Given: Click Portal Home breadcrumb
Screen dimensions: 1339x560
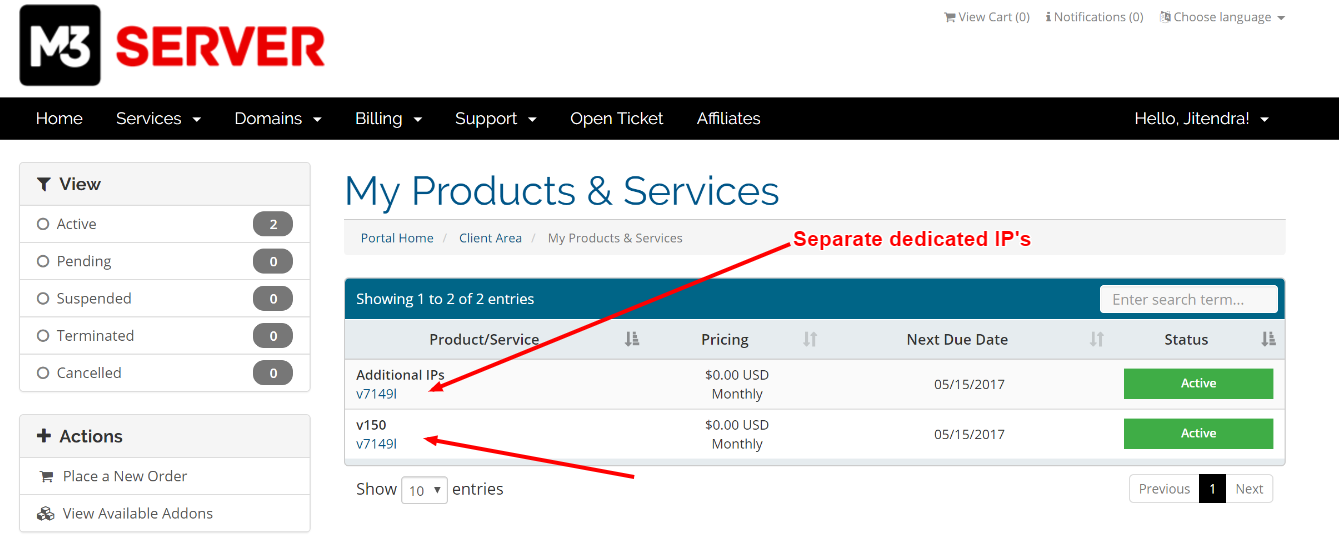Looking at the screenshot, I should pyautogui.click(x=397, y=238).
